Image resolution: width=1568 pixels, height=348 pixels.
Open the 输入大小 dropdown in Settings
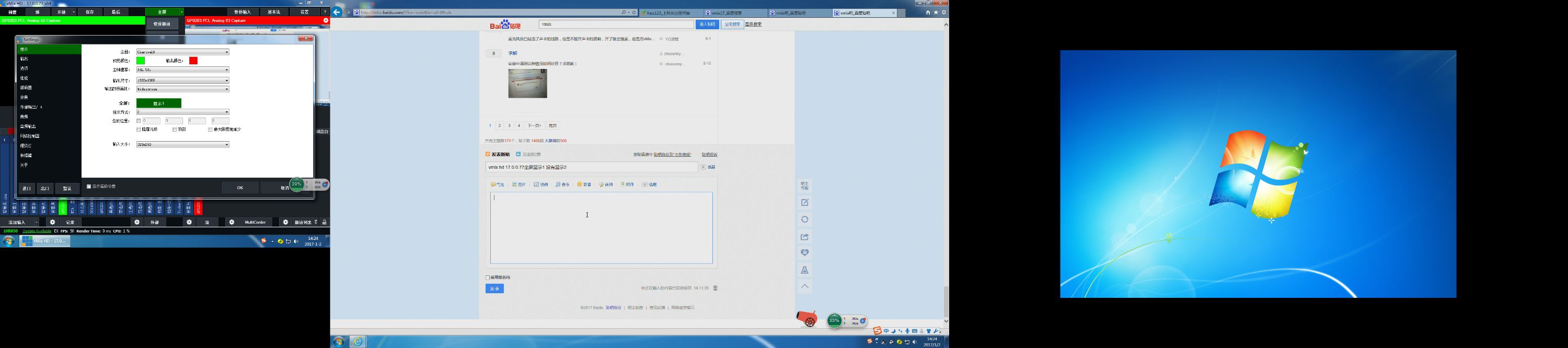click(182, 145)
